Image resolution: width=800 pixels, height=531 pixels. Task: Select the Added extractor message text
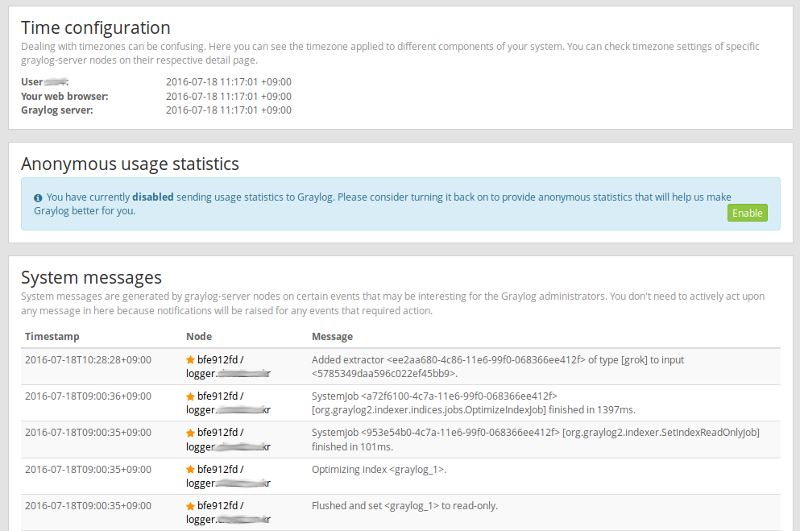click(497, 366)
